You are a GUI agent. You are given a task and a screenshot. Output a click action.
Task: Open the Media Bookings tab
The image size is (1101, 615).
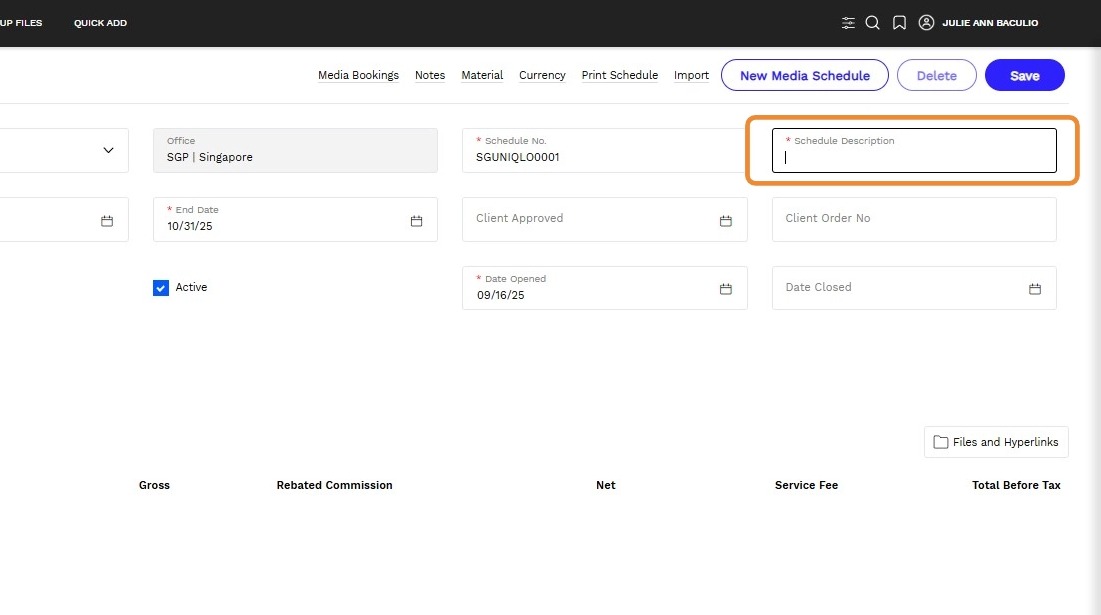(x=358, y=75)
